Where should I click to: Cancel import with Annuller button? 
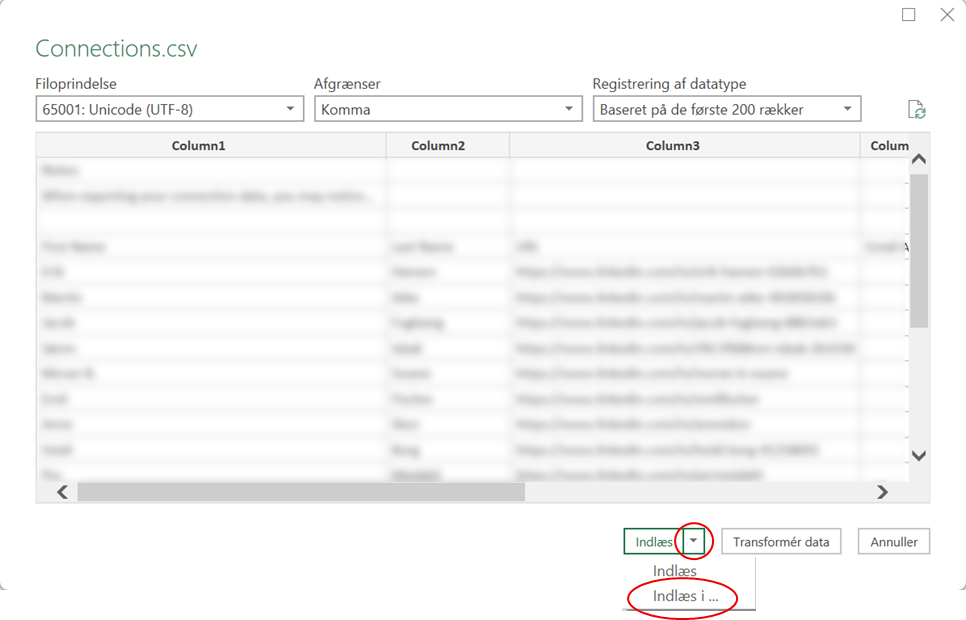coord(893,542)
